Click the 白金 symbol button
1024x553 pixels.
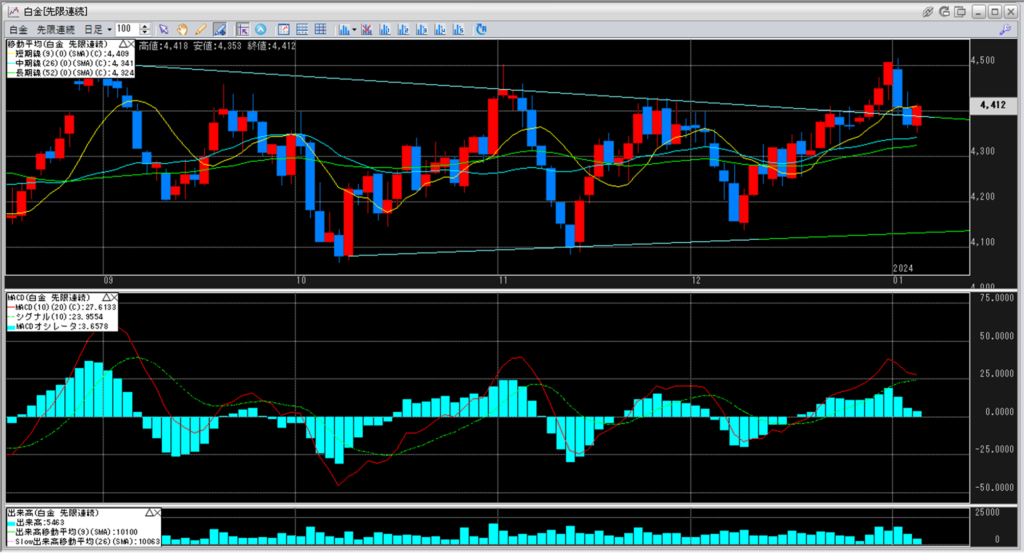point(18,29)
